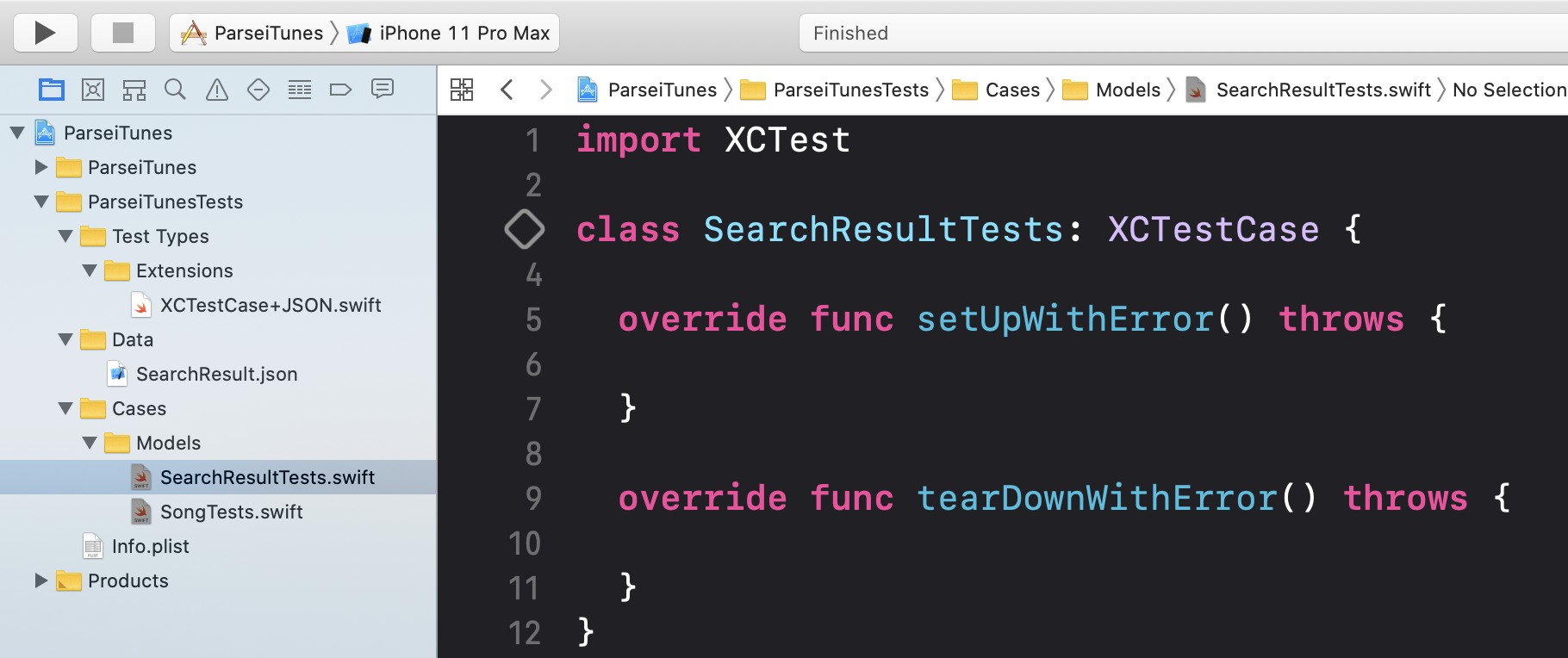The height and width of the screenshot is (658, 1568).
Task: Collapse the Models group
Action: (x=90, y=443)
